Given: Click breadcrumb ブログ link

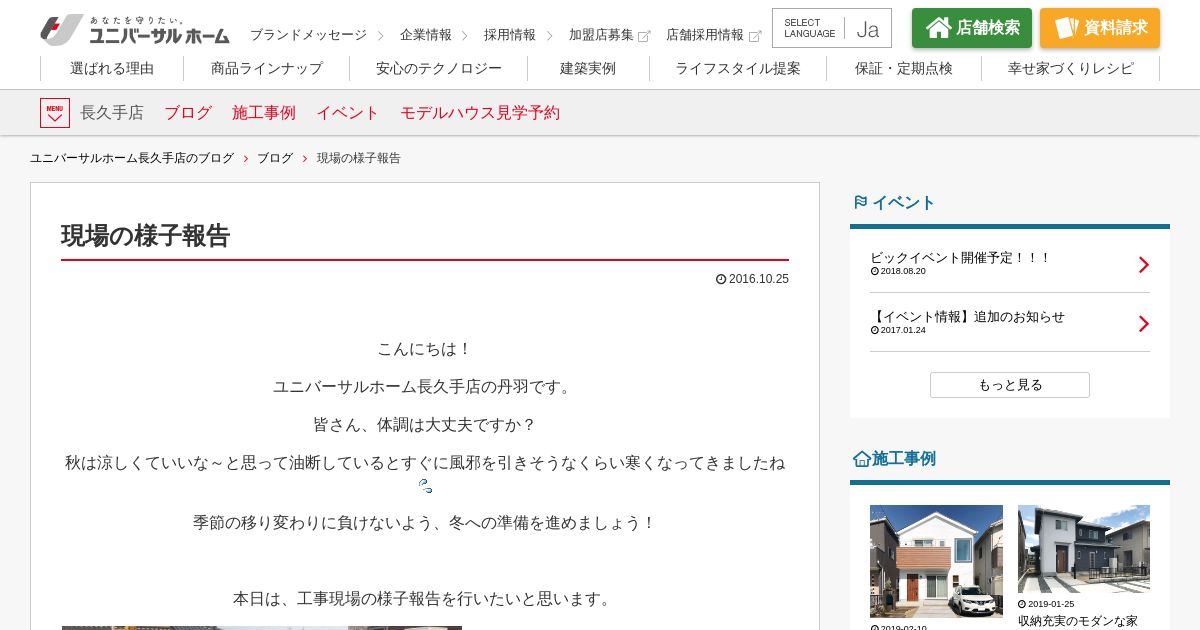Looking at the screenshot, I should tap(275, 158).
